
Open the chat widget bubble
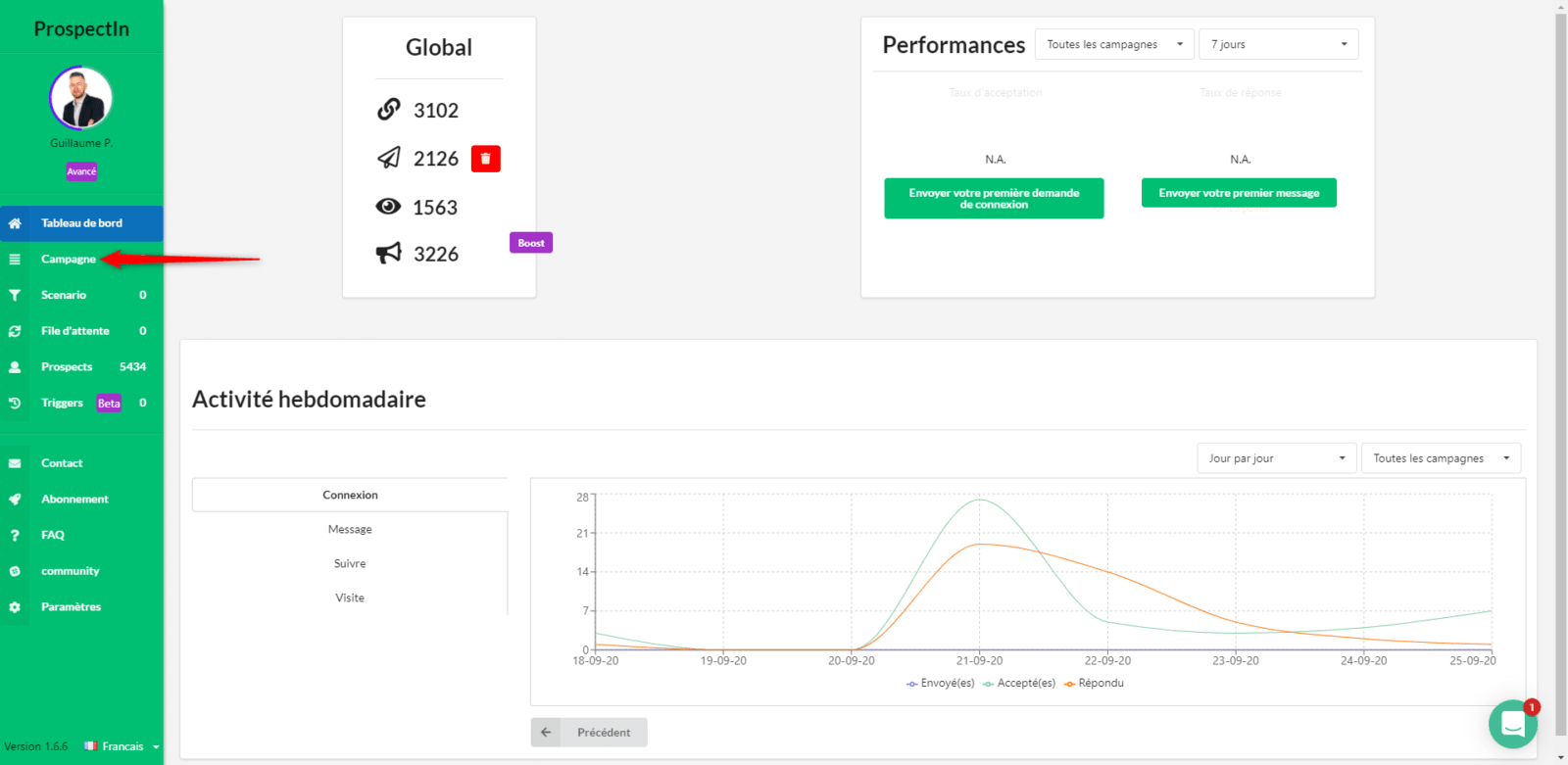pos(1513,724)
